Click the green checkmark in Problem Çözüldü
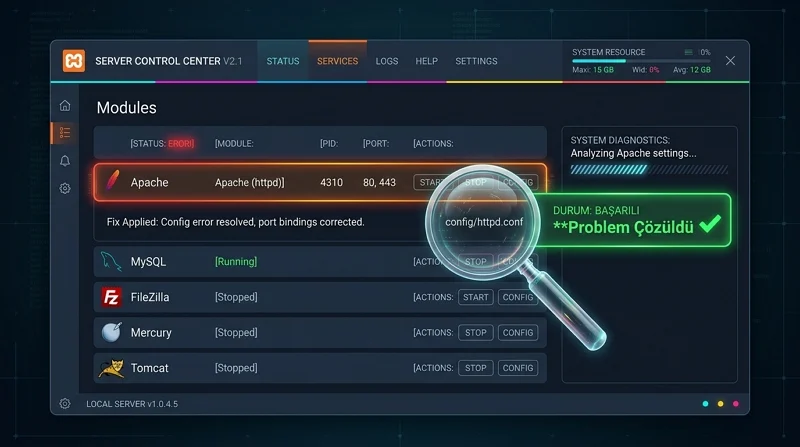The height and width of the screenshot is (447, 800). coord(710,224)
